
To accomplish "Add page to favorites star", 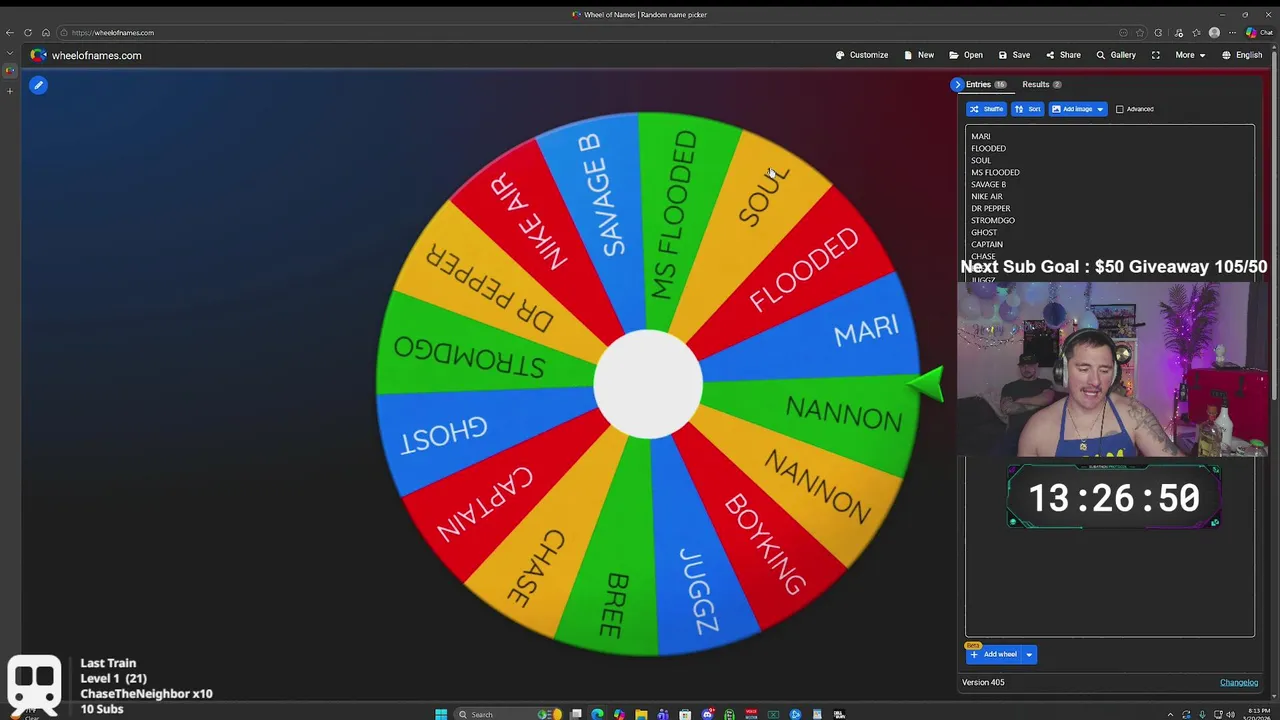I will (1140, 32).
